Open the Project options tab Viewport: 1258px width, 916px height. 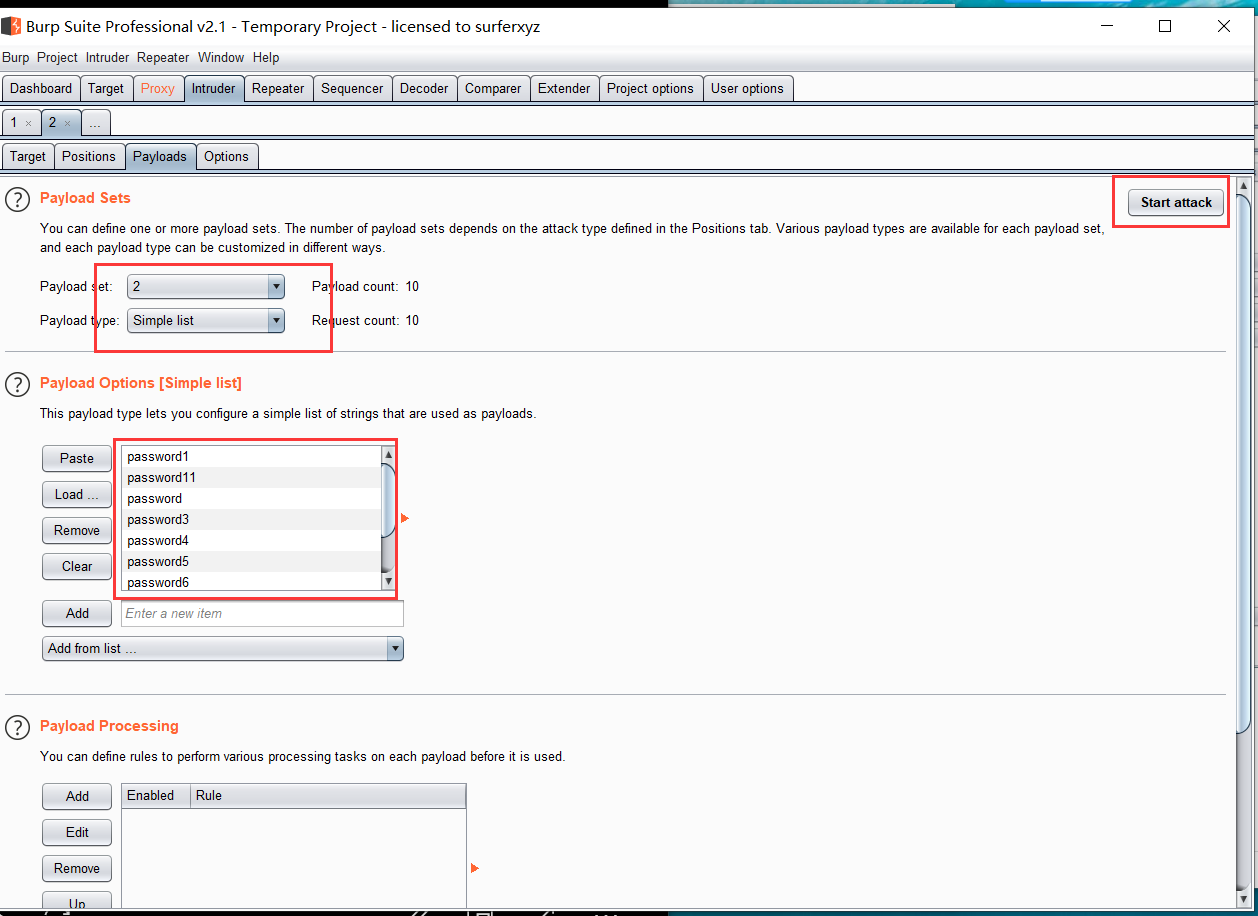click(650, 89)
